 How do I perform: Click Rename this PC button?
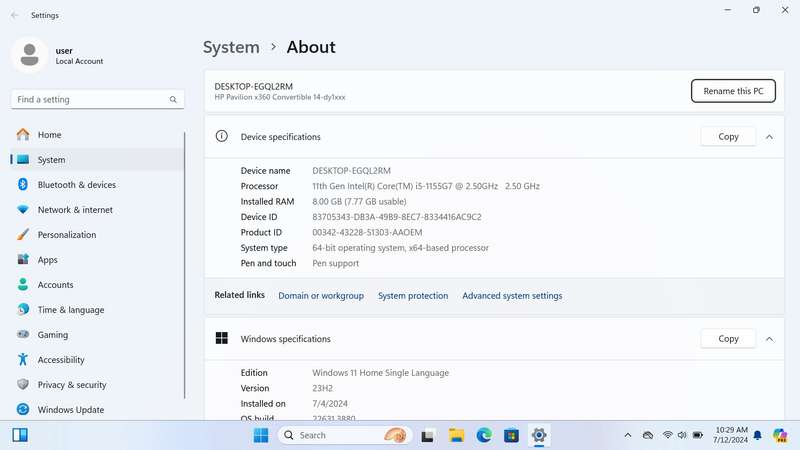[733, 91]
